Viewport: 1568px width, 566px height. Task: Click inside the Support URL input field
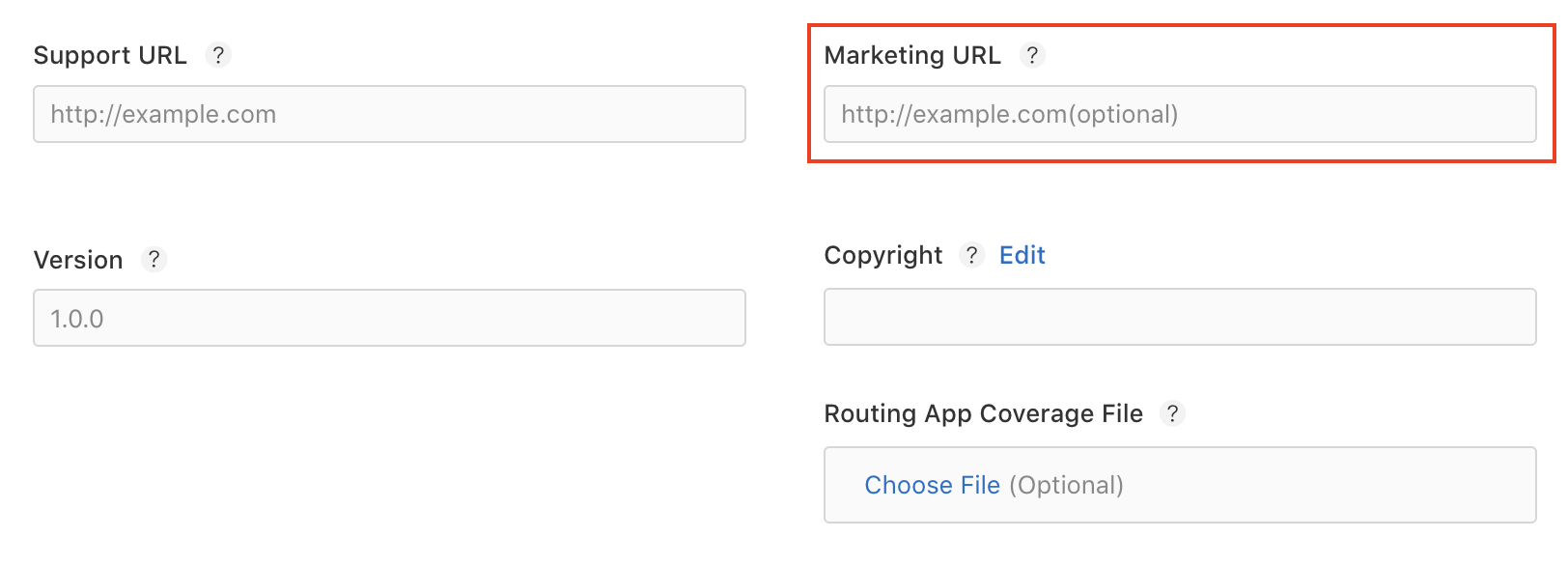(x=389, y=114)
